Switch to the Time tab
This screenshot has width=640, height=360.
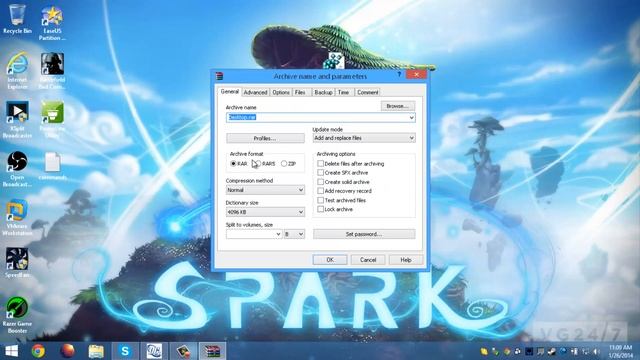(343, 93)
